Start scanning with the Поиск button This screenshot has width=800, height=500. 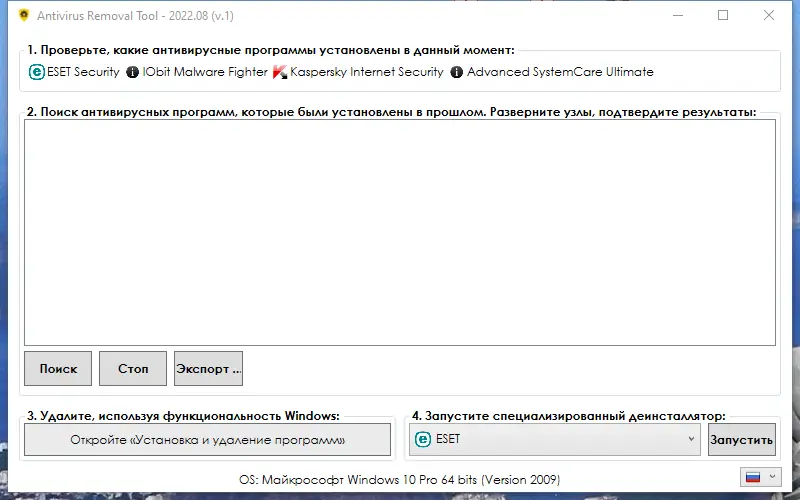(58, 368)
